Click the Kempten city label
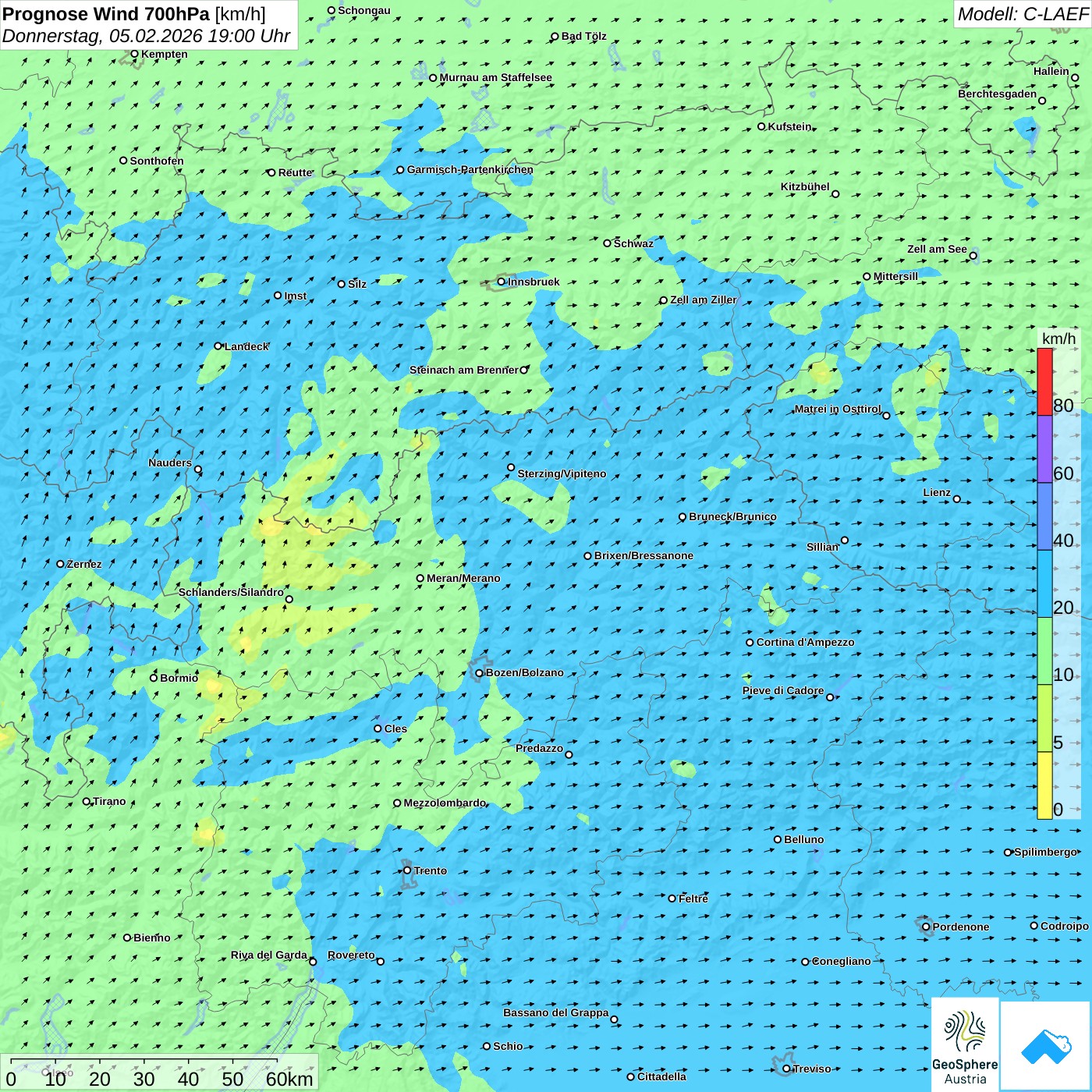 (164, 54)
